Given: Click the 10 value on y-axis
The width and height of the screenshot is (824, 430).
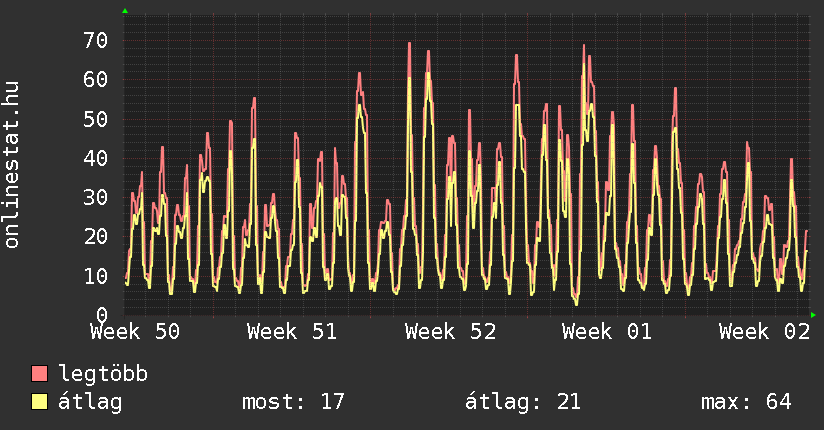Looking at the screenshot, I should pos(95,276).
